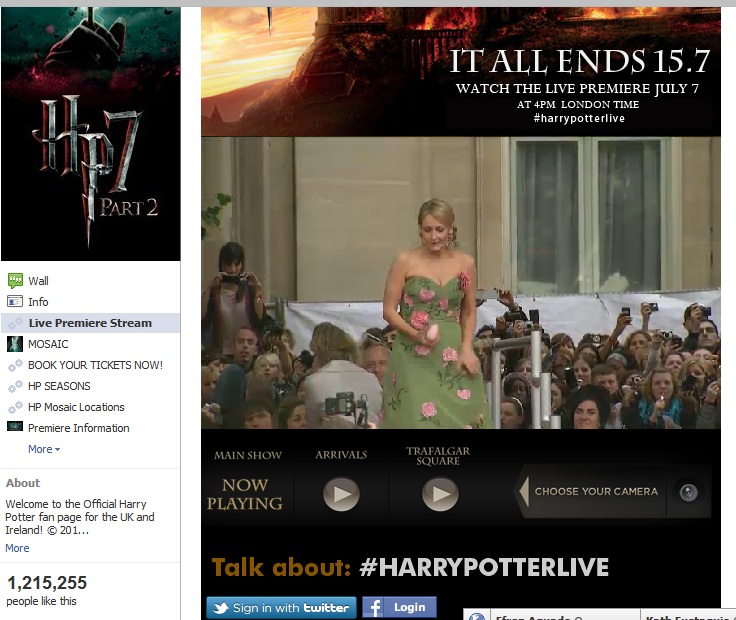The height and width of the screenshot is (620, 736).
Task: Open the Premiere Information tab
Action: [78, 428]
